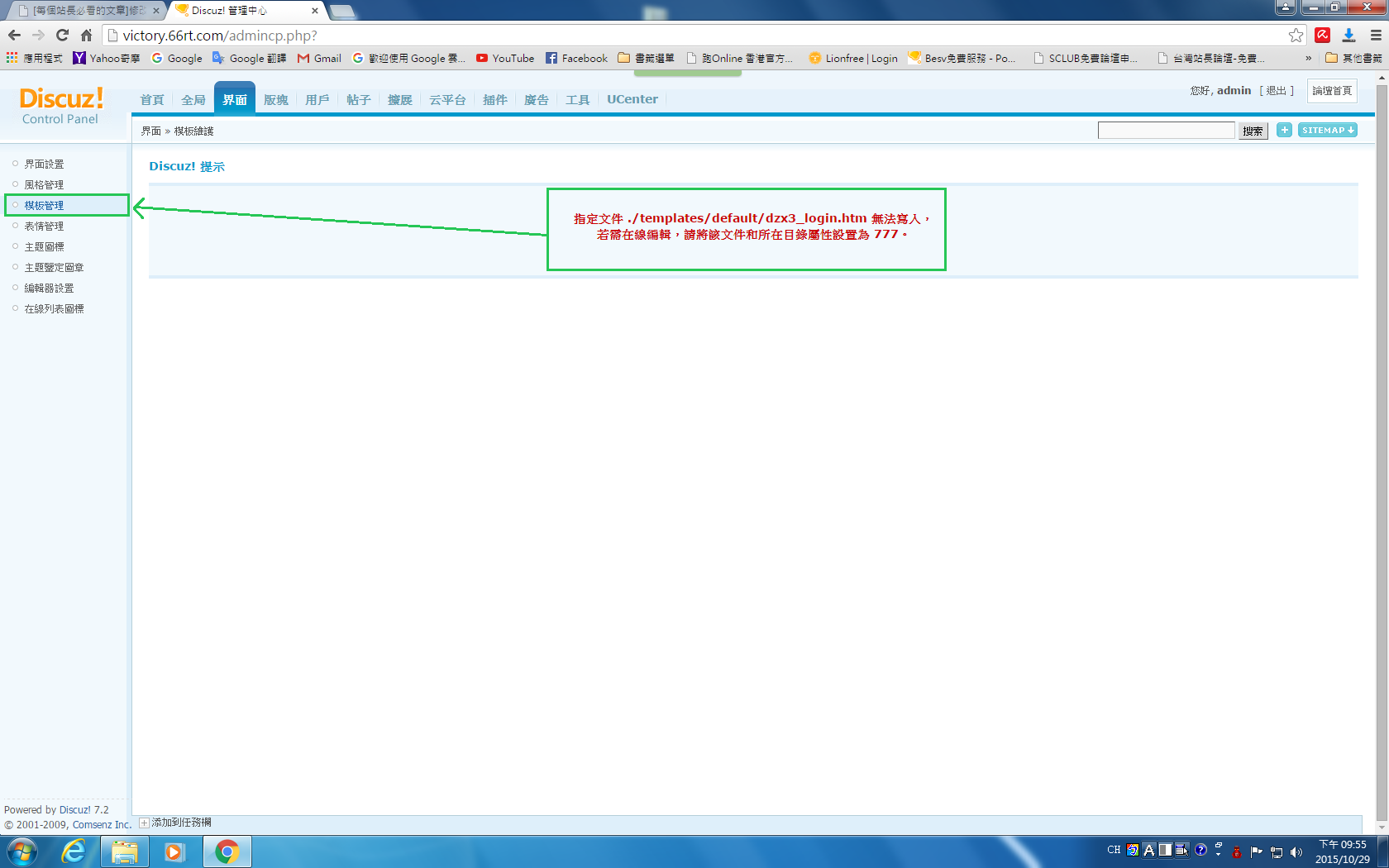Open the 書籤選單 bookmarks folder

pos(647,58)
